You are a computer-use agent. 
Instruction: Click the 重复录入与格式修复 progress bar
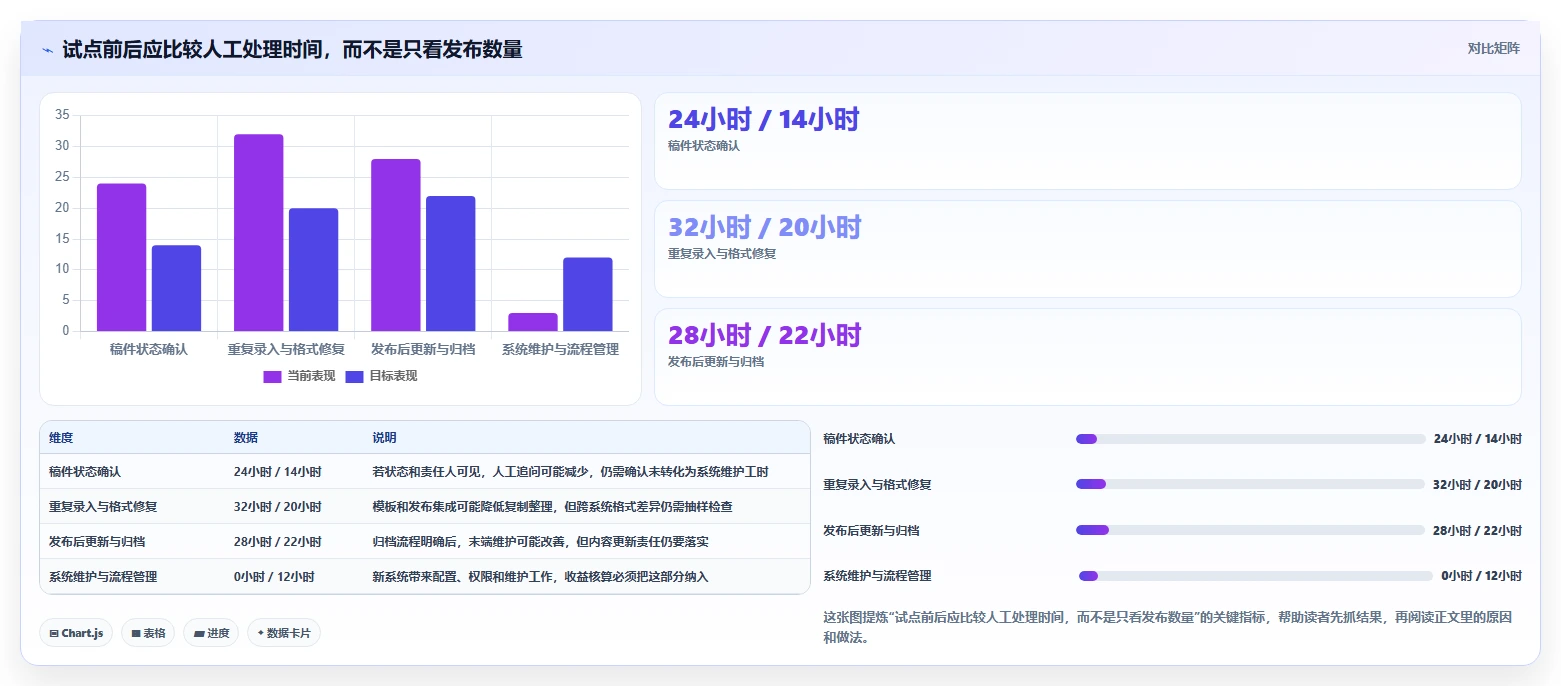click(1250, 484)
